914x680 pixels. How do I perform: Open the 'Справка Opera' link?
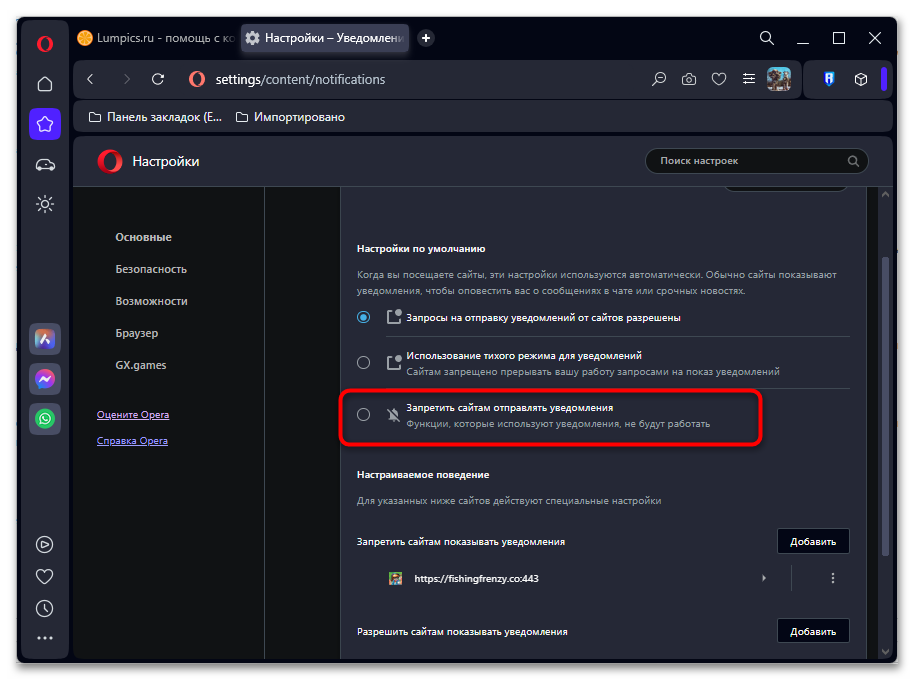coord(132,441)
